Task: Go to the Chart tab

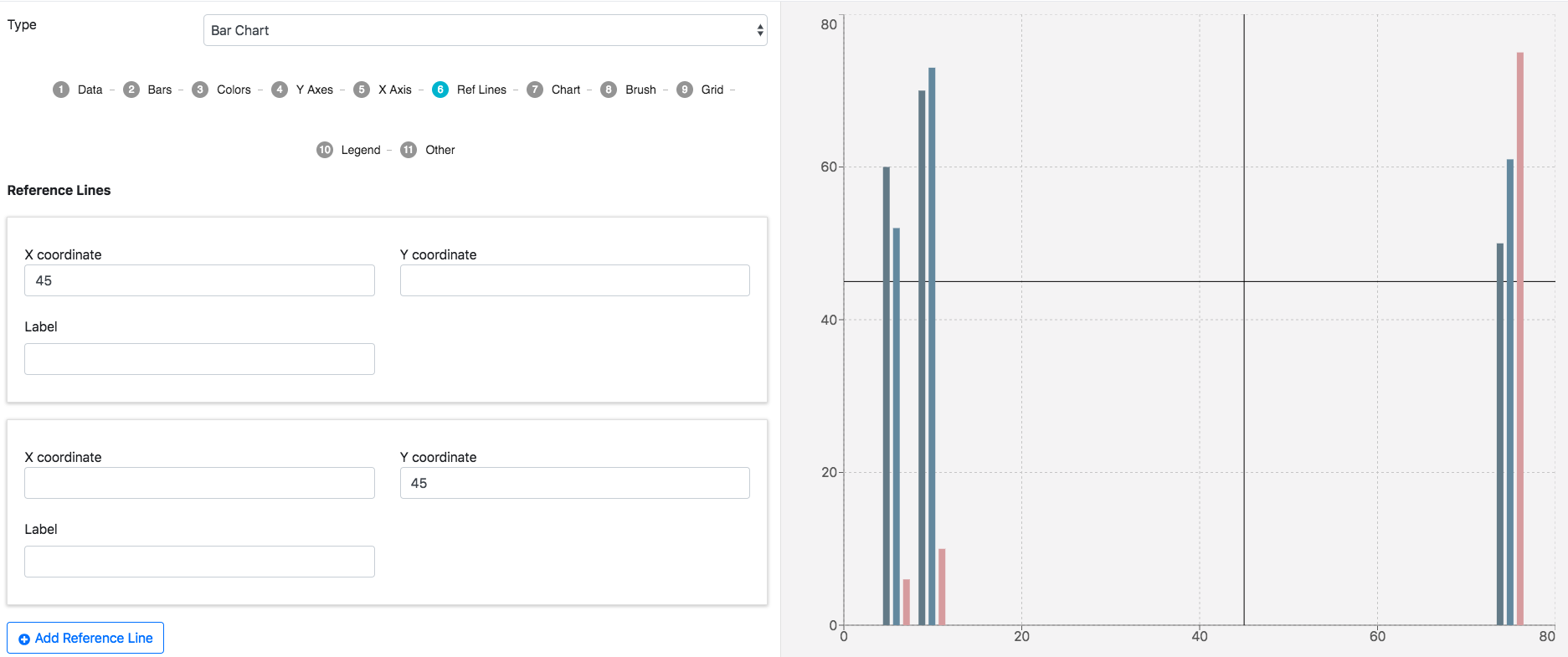Action: pos(565,90)
